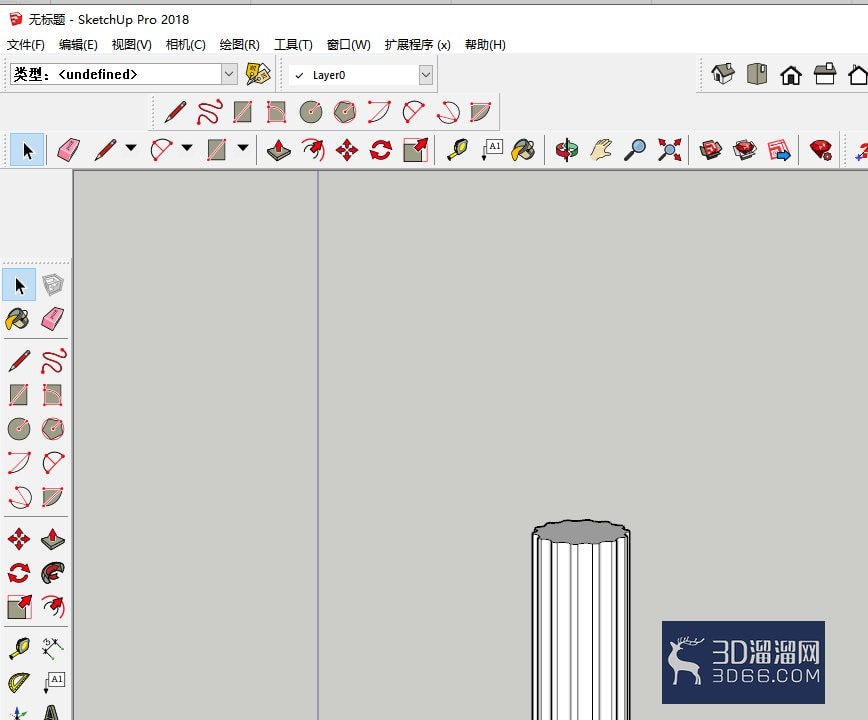Select the Tape Measure in left panel
The height and width of the screenshot is (720, 868).
[19, 648]
